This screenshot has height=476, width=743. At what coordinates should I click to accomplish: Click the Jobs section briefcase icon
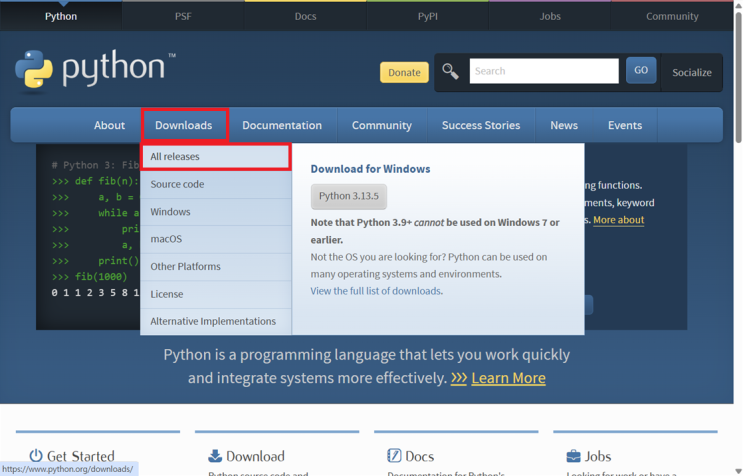573,456
